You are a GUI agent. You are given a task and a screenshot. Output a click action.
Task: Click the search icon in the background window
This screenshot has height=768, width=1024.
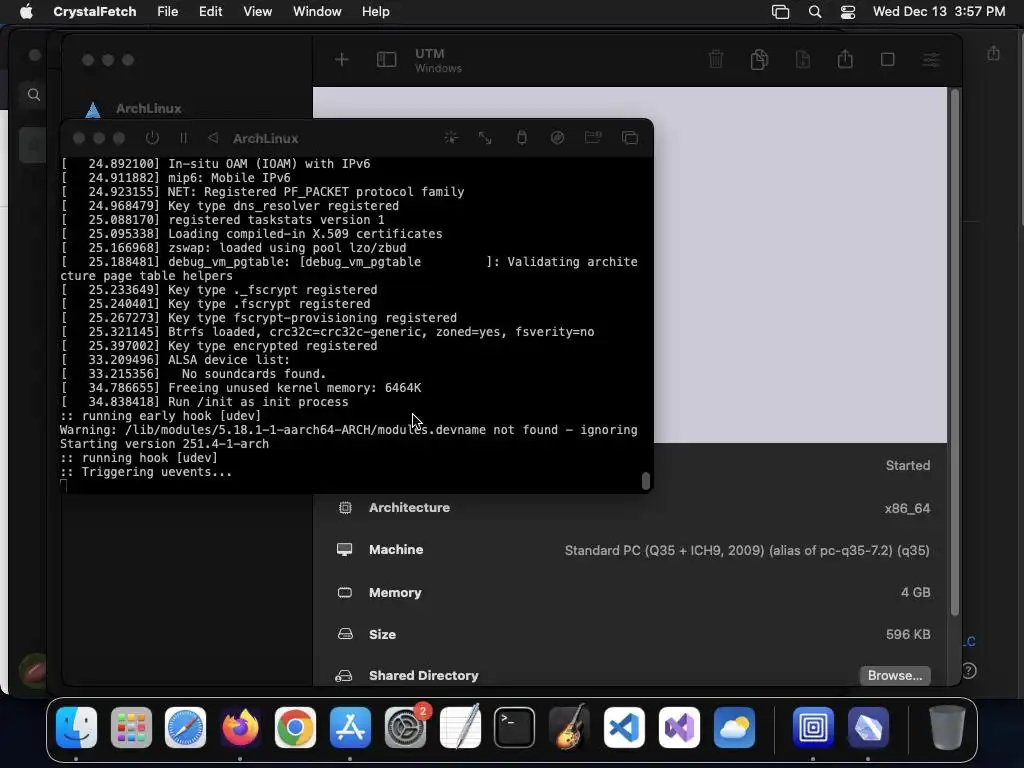(34, 95)
